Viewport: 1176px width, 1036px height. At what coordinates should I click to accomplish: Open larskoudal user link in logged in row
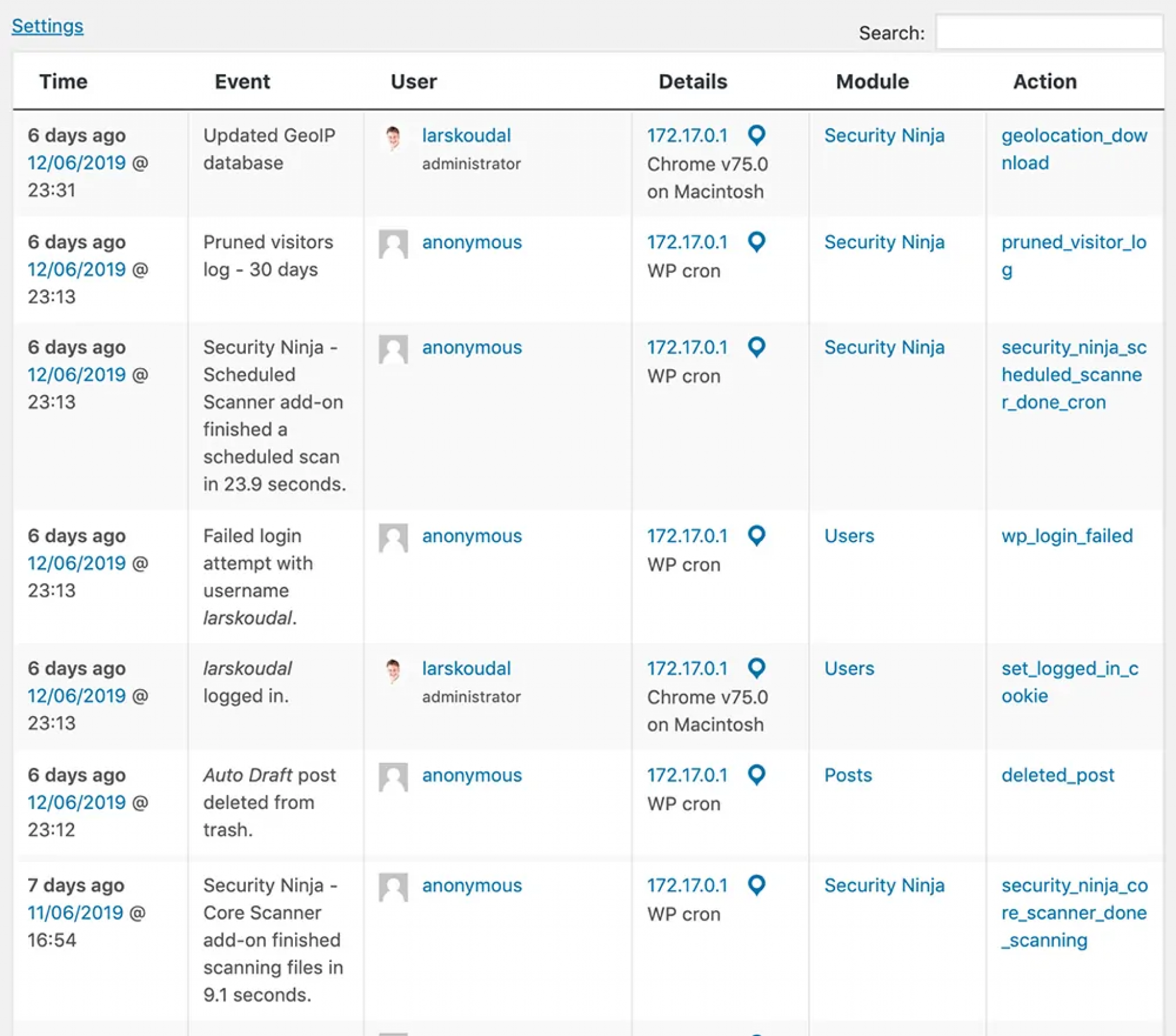[467, 669]
